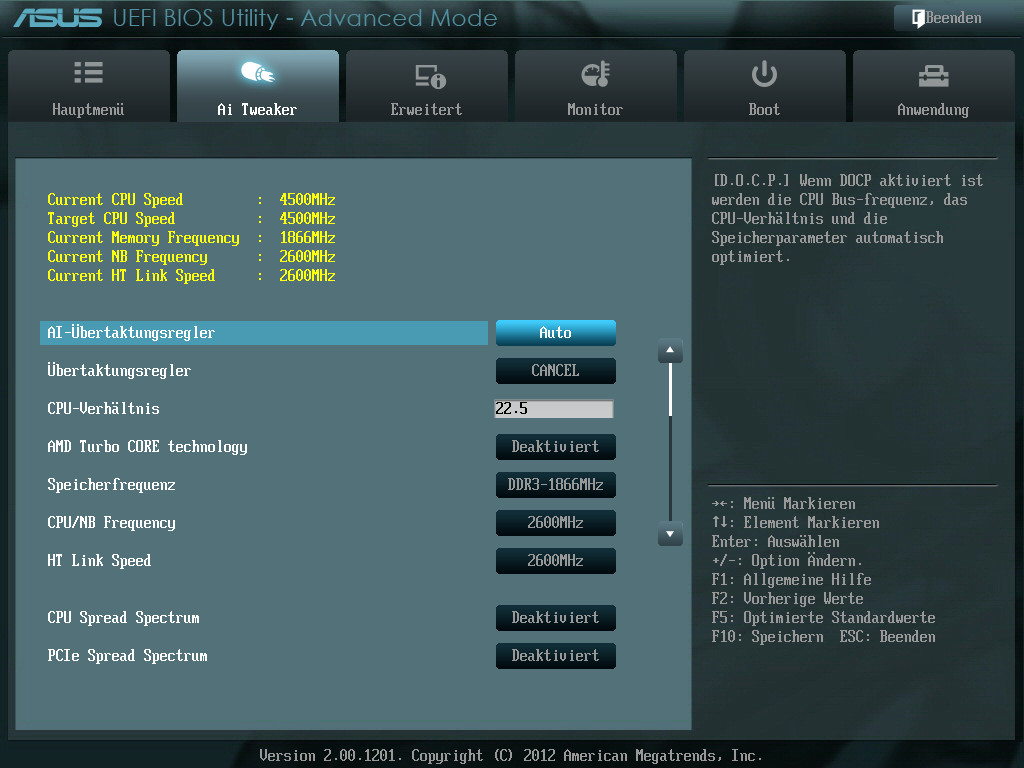Click the Erweitert chip info icon
This screenshot has width=1024, height=768.
click(430, 76)
